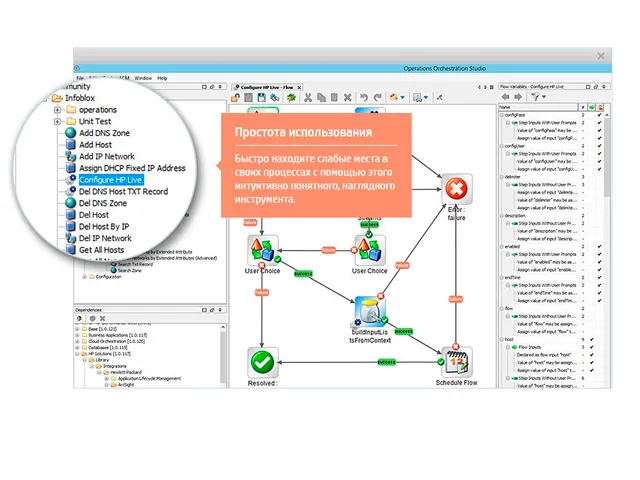Click the Name column header
This screenshot has height=480, width=640.
[x=506, y=107]
